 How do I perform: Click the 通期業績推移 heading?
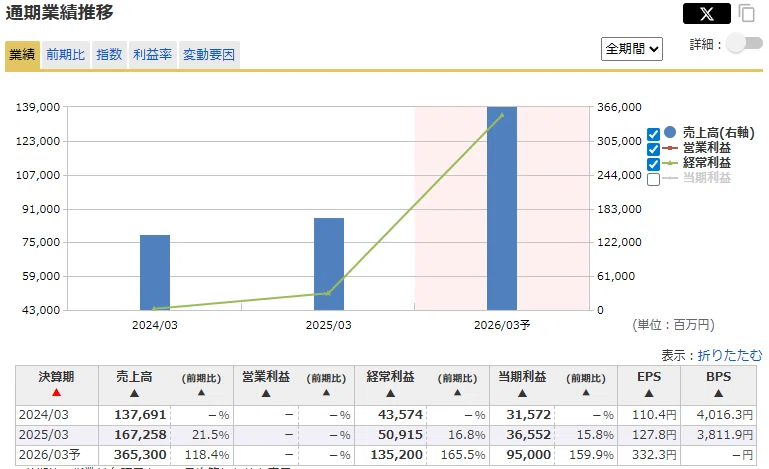coord(59,12)
